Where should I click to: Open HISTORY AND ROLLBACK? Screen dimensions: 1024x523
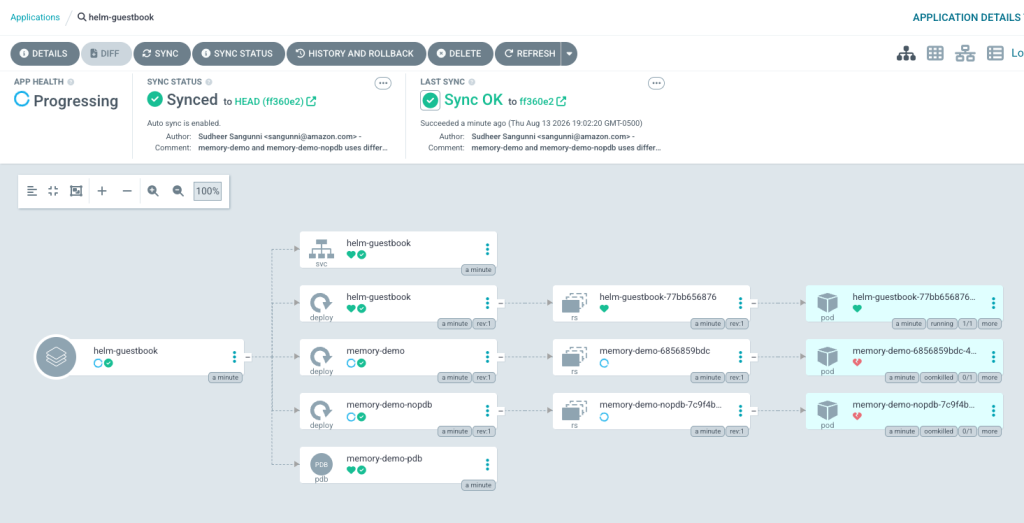click(x=356, y=54)
